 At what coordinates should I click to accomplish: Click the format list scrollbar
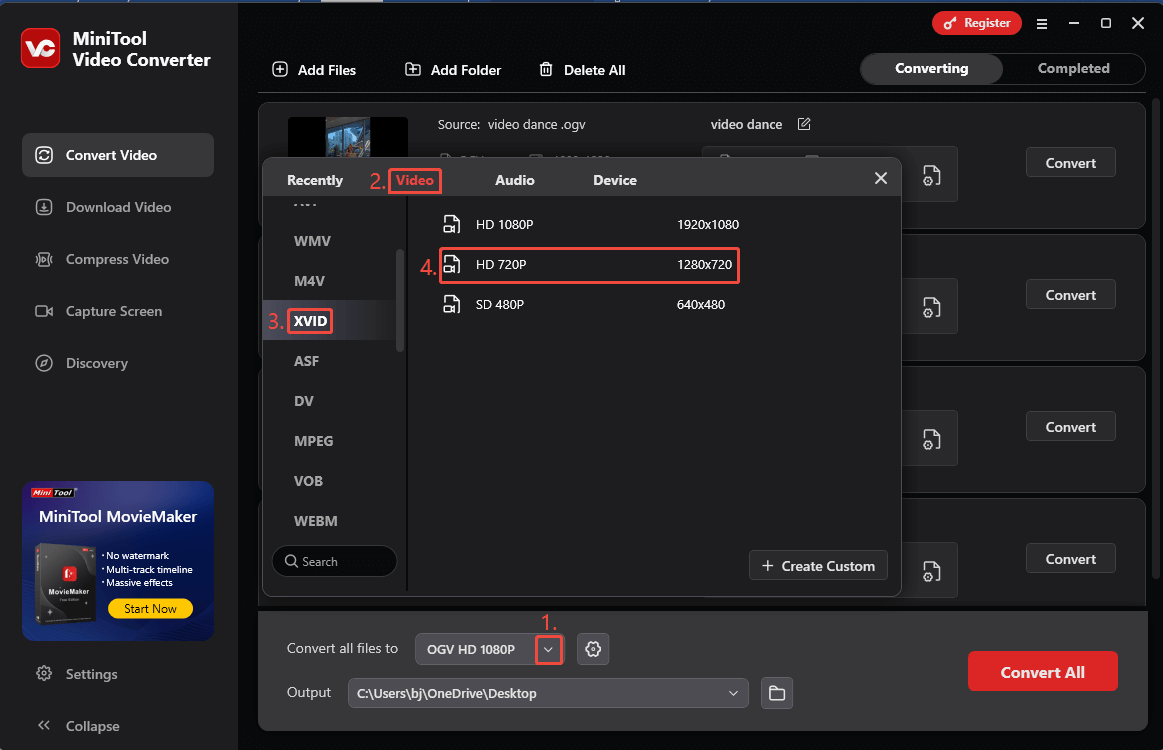(401, 300)
